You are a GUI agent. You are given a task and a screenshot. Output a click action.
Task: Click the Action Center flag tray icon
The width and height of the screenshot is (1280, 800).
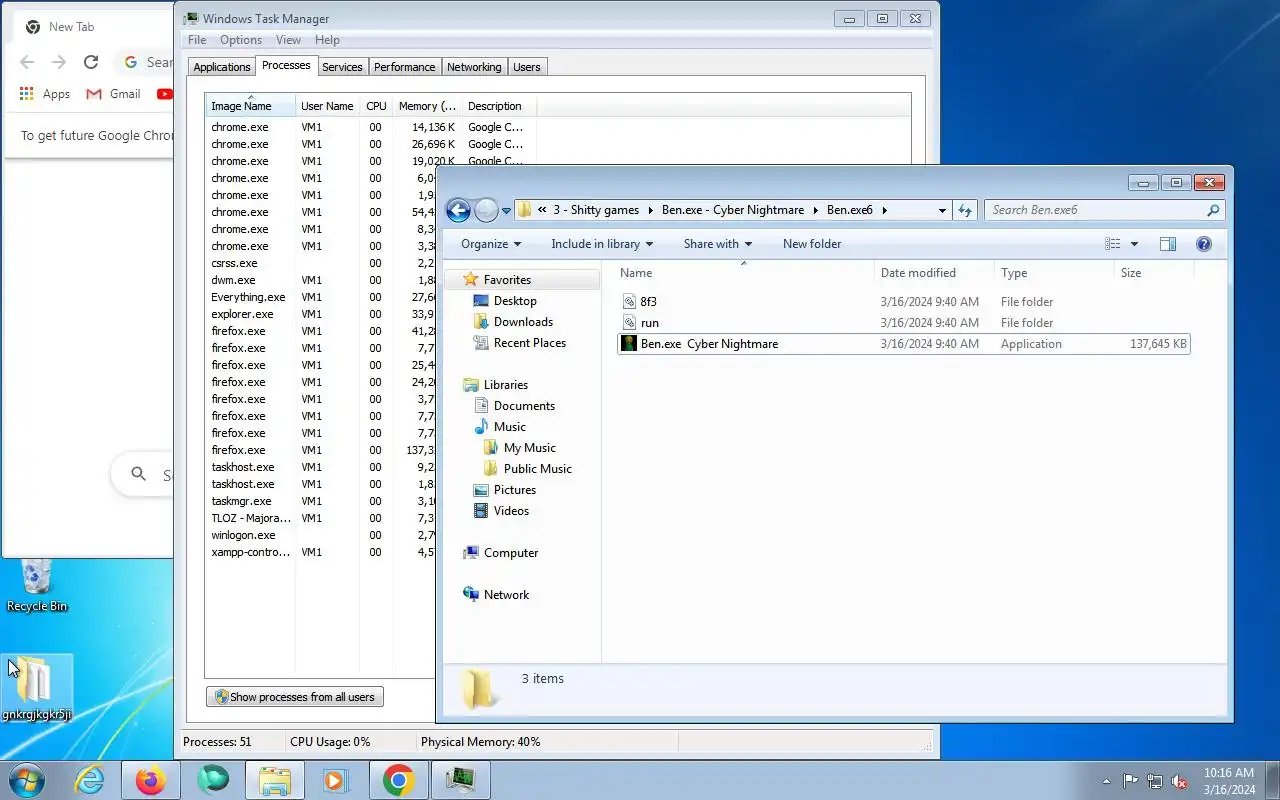(x=1130, y=781)
